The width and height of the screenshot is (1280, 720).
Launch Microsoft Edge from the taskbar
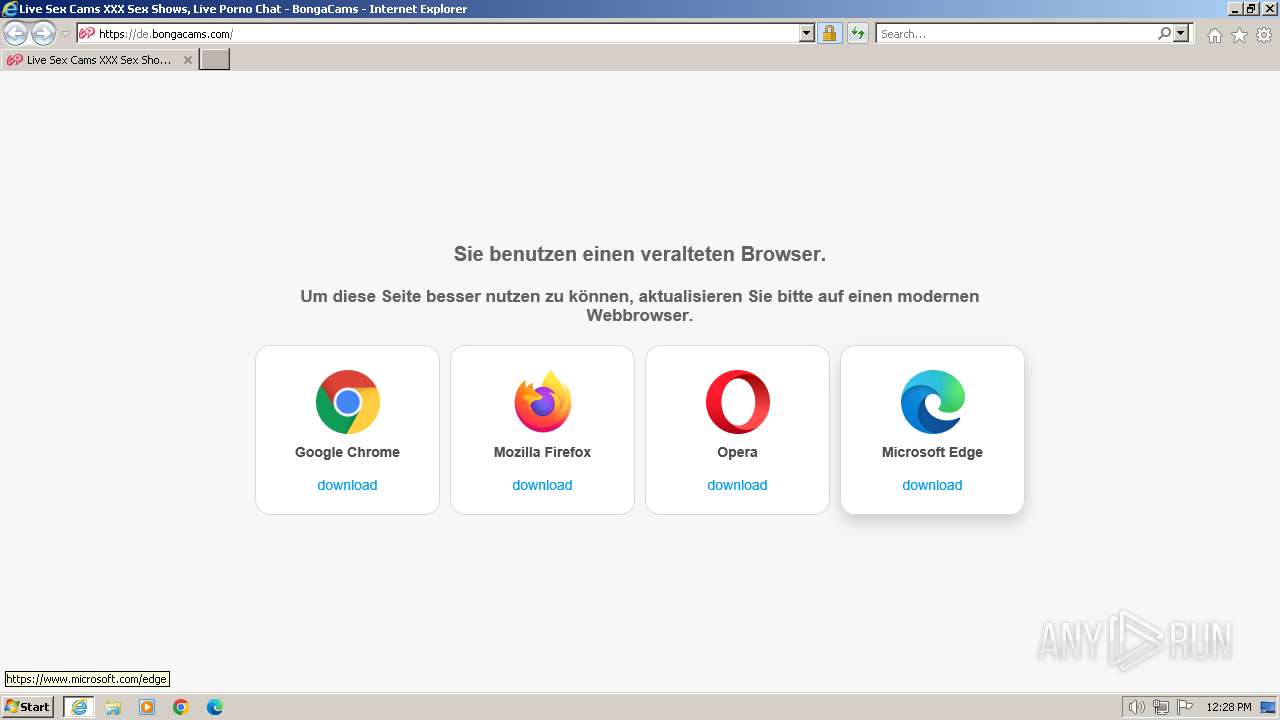(215, 707)
